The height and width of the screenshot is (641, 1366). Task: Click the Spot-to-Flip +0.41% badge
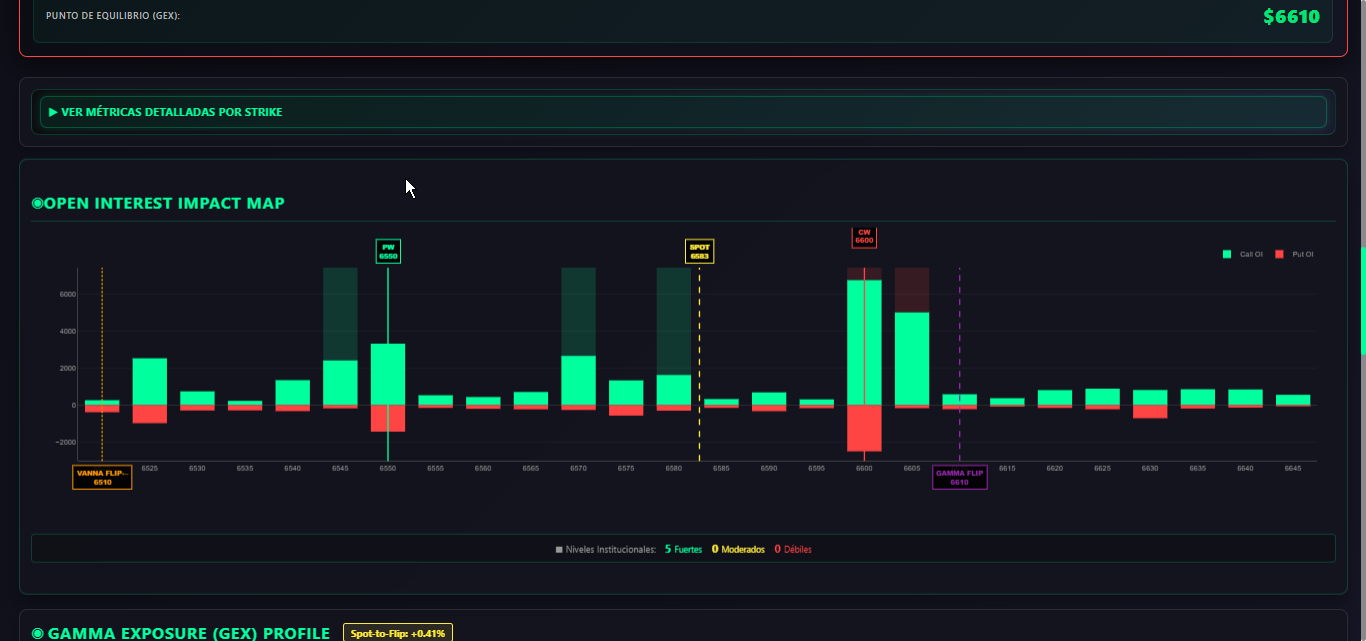(398, 633)
